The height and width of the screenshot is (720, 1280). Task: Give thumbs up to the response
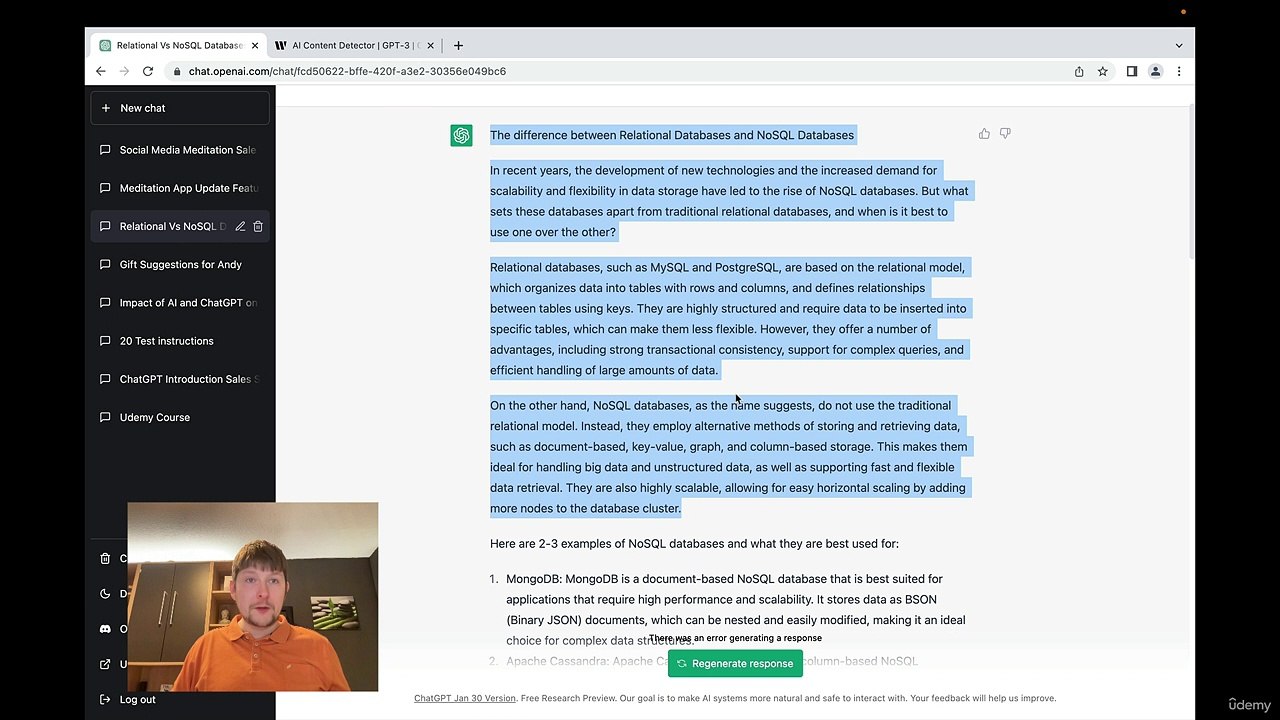tap(984, 134)
